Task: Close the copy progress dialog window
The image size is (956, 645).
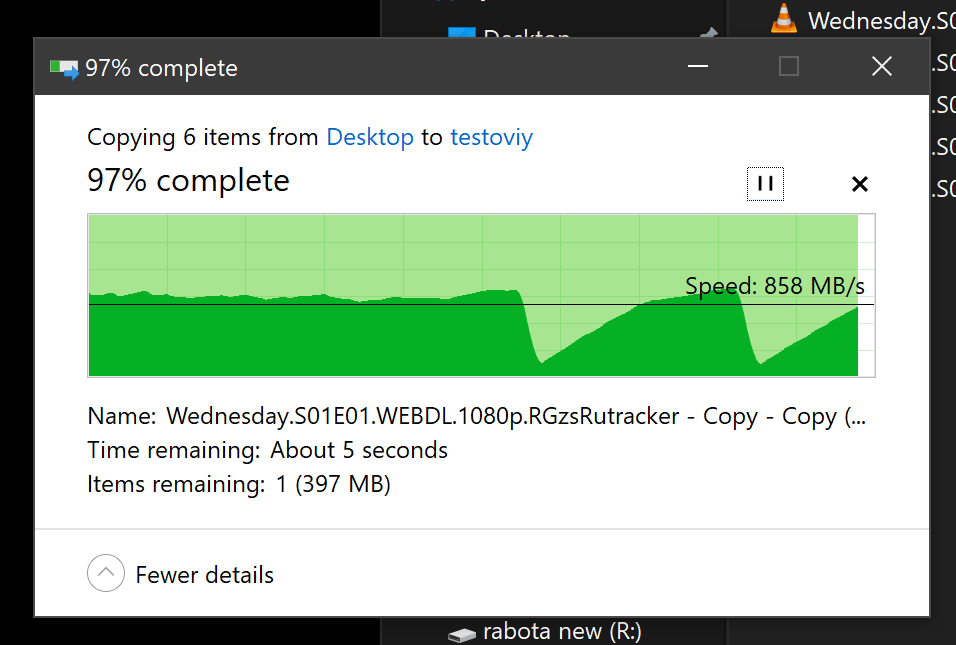Action: [x=882, y=66]
